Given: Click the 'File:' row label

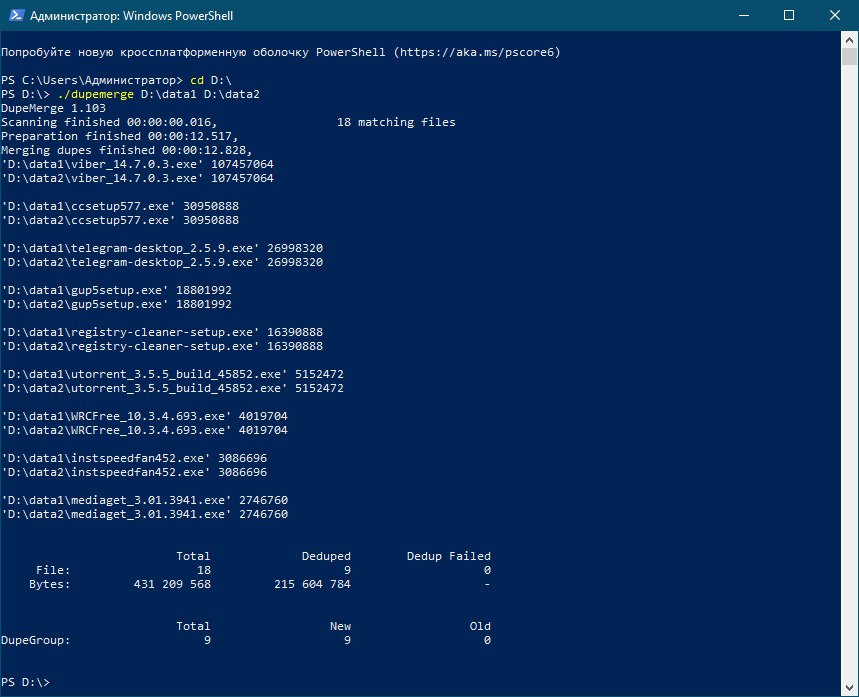Looking at the screenshot, I should point(53,570).
